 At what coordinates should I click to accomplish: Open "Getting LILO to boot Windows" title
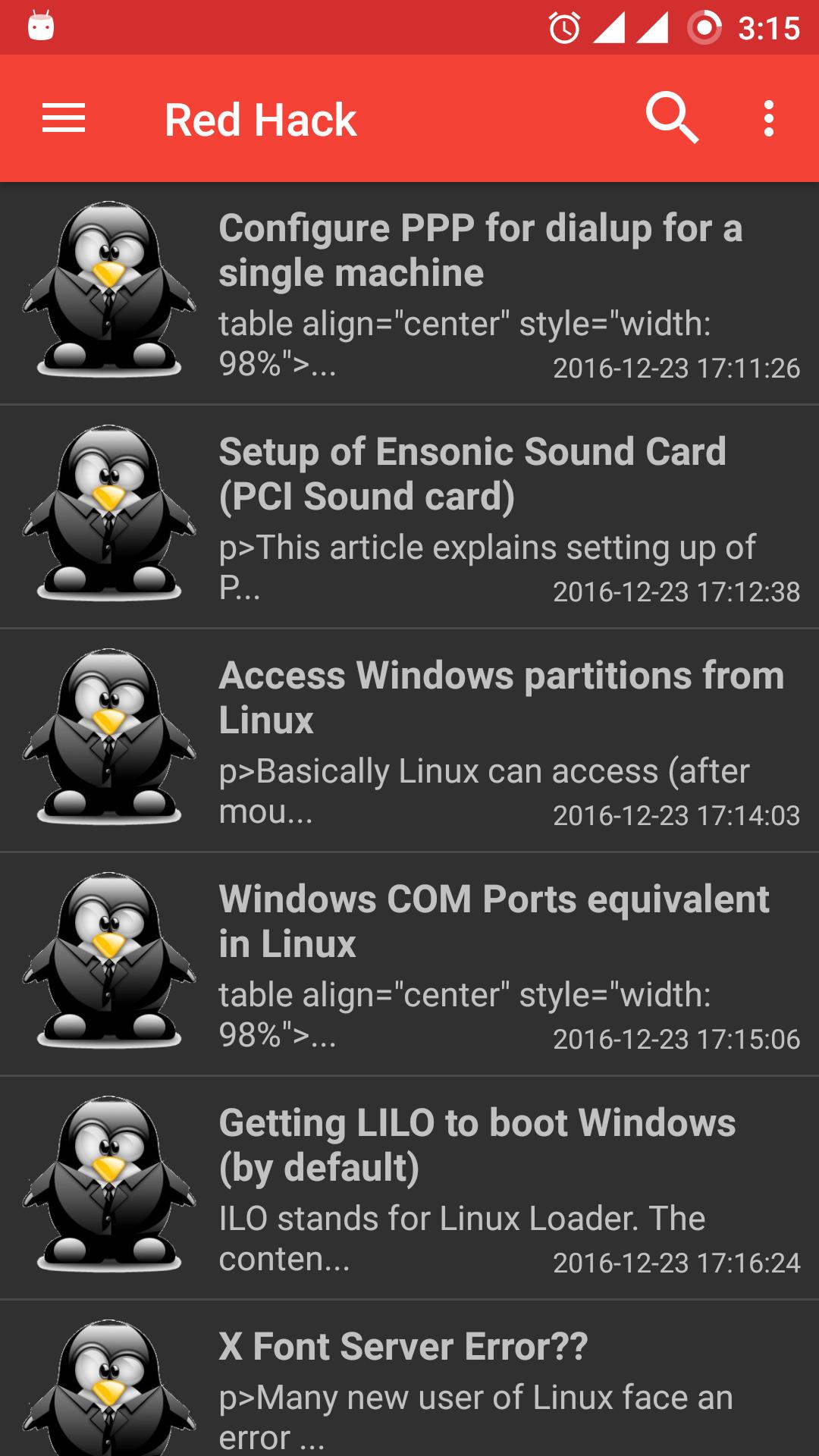coord(477,1145)
